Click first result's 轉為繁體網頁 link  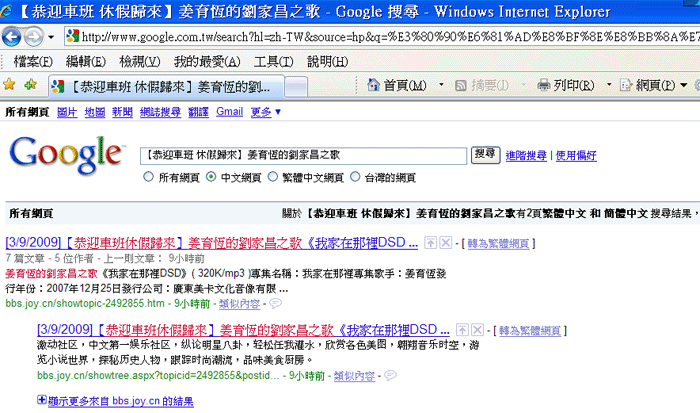pyautogui.click(x=498, y=244)
